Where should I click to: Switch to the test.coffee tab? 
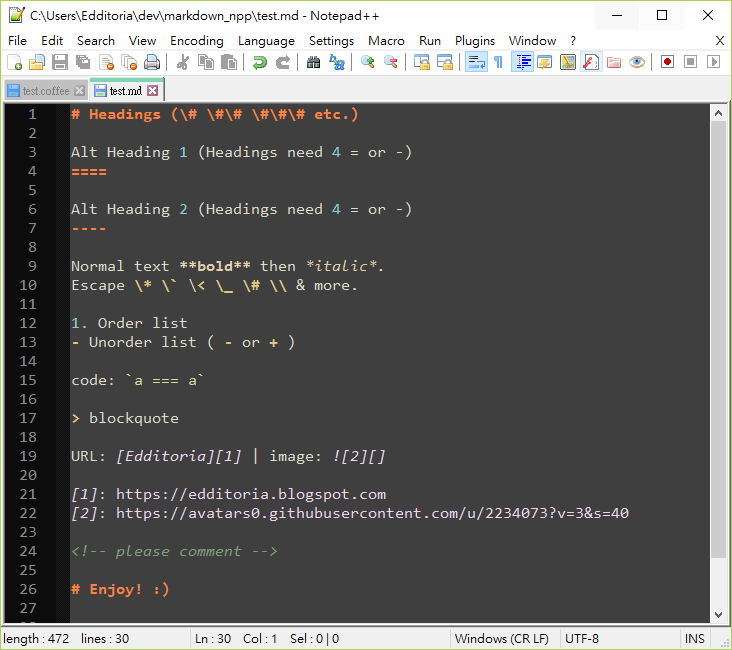tap(46, 91)
